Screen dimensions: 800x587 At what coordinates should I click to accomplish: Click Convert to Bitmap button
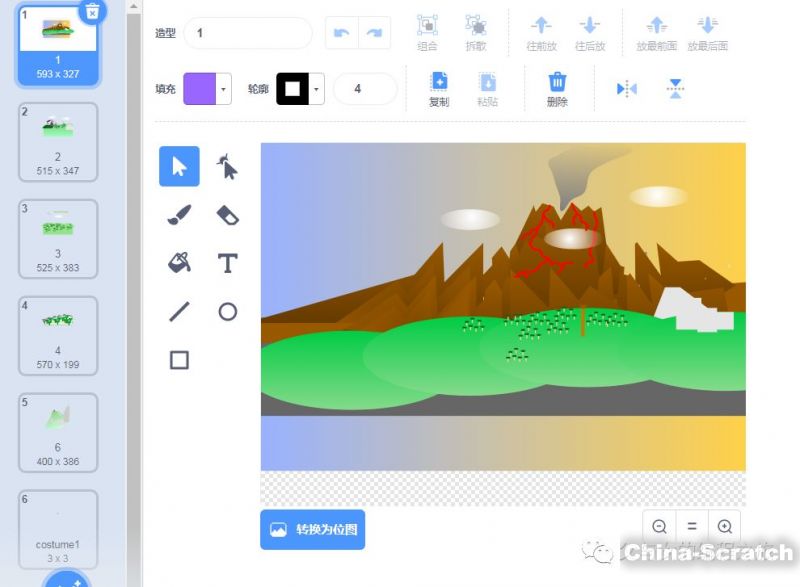point(313,529)
